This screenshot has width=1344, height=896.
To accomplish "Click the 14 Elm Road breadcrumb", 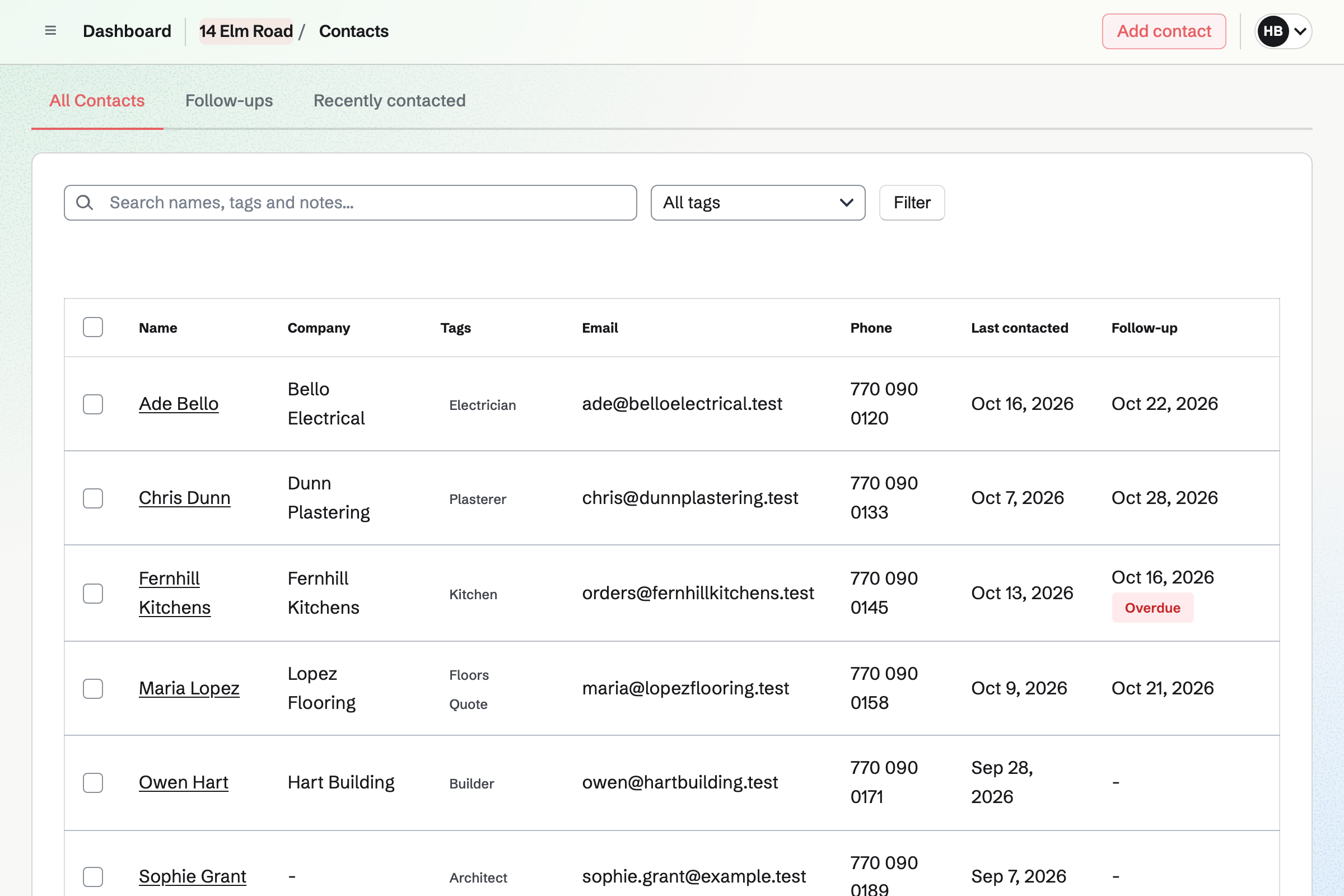I will (246, 31).
